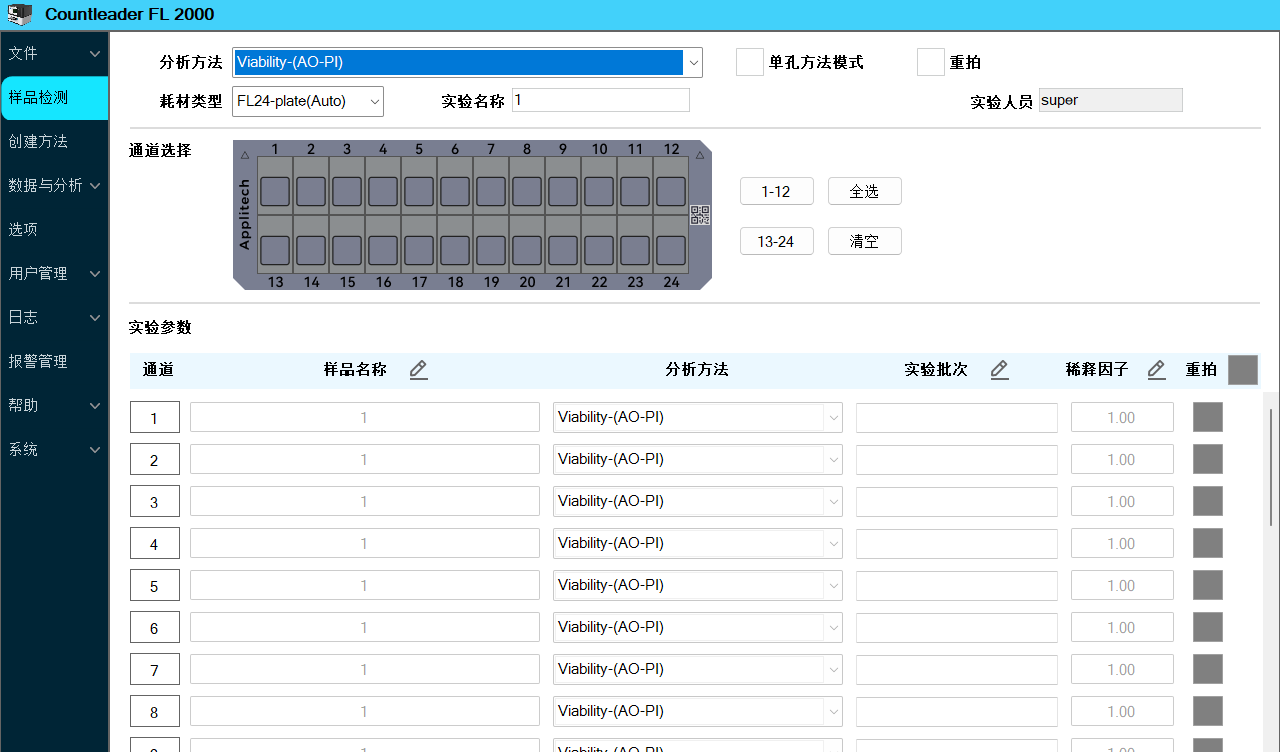Select well 13 on the plate
This screenshot has height=752, width=1280.
[275, 250]
